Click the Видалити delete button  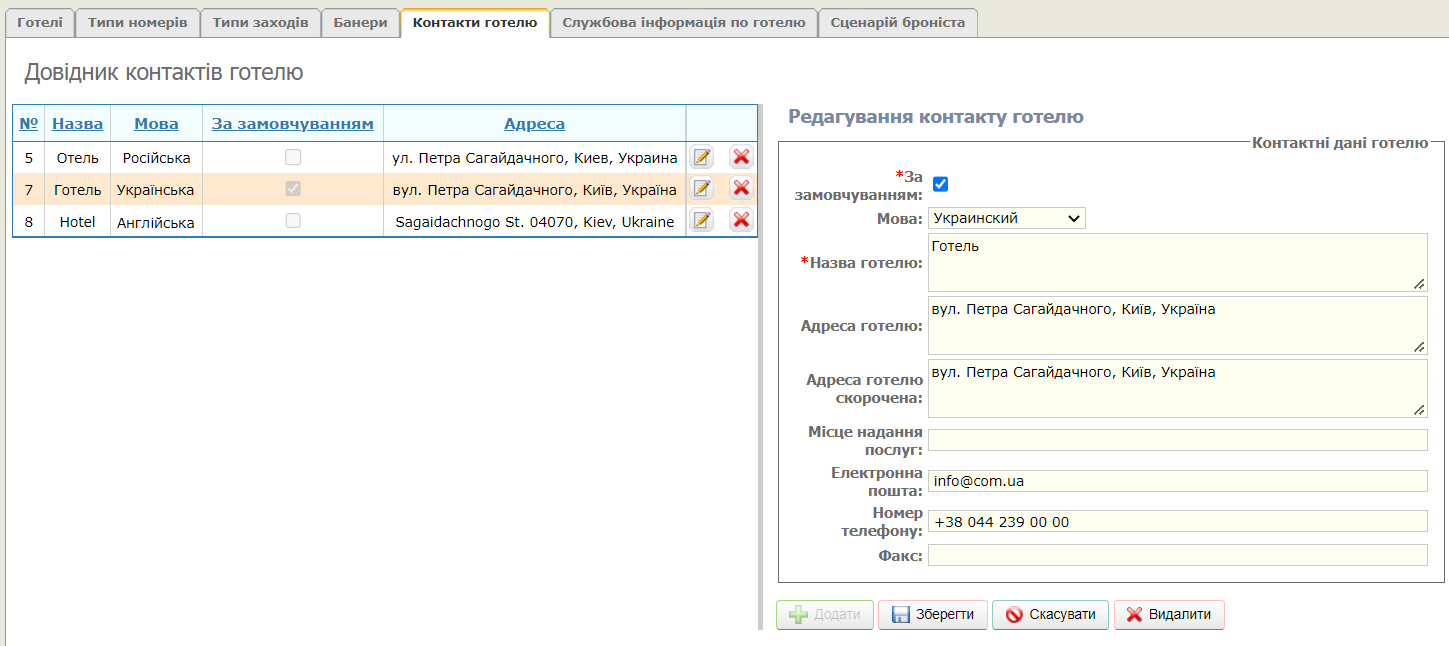[1168, 615]
